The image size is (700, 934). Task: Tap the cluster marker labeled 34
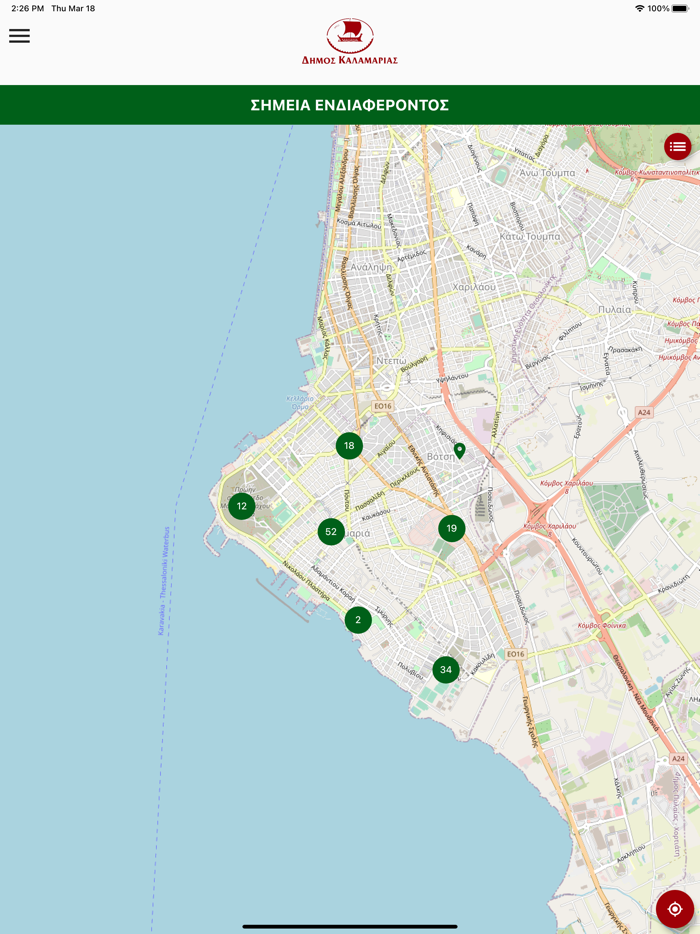(446, 669)
